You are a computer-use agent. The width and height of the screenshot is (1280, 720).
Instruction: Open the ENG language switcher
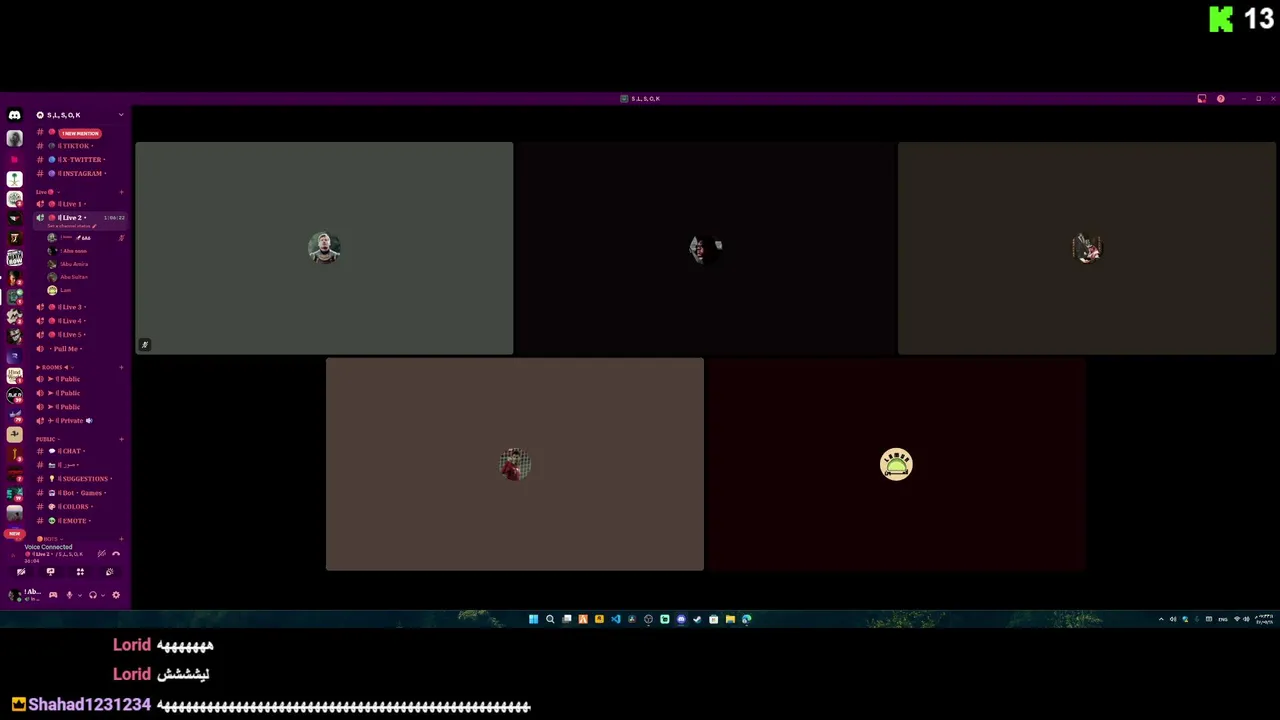coord(1223,619)
